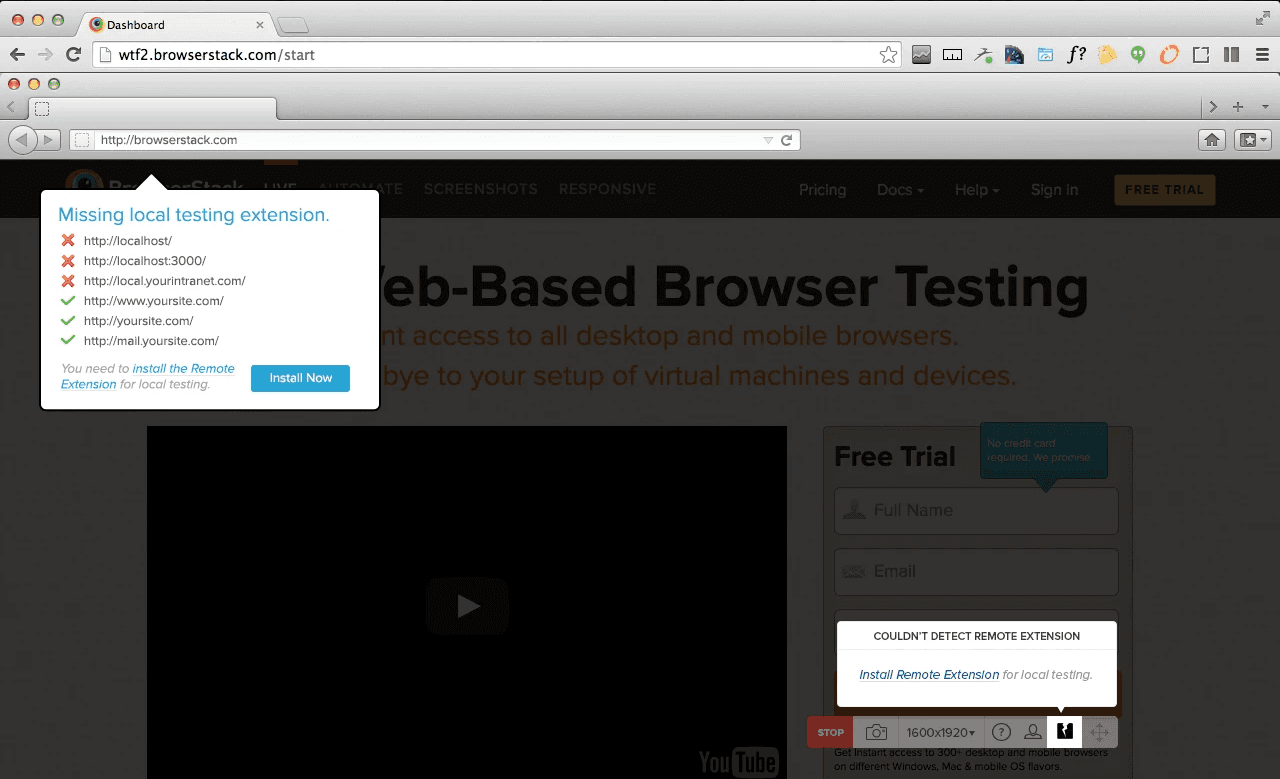
Task: Click the remote browser forward arrow
Action: tap(50, 140)
